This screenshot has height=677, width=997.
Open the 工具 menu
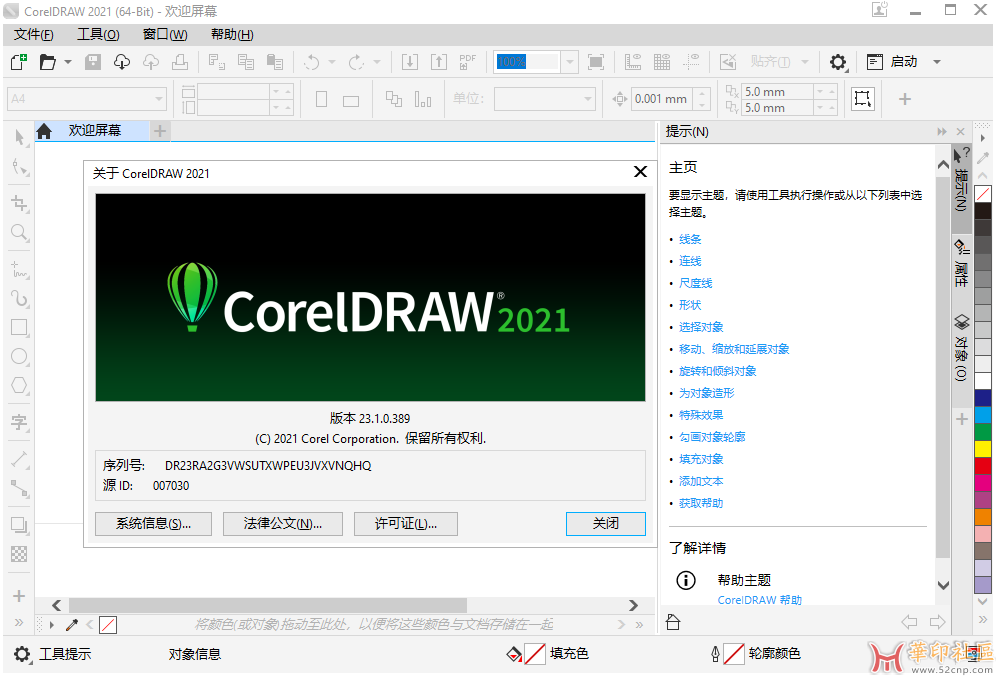tap(98, 34)
